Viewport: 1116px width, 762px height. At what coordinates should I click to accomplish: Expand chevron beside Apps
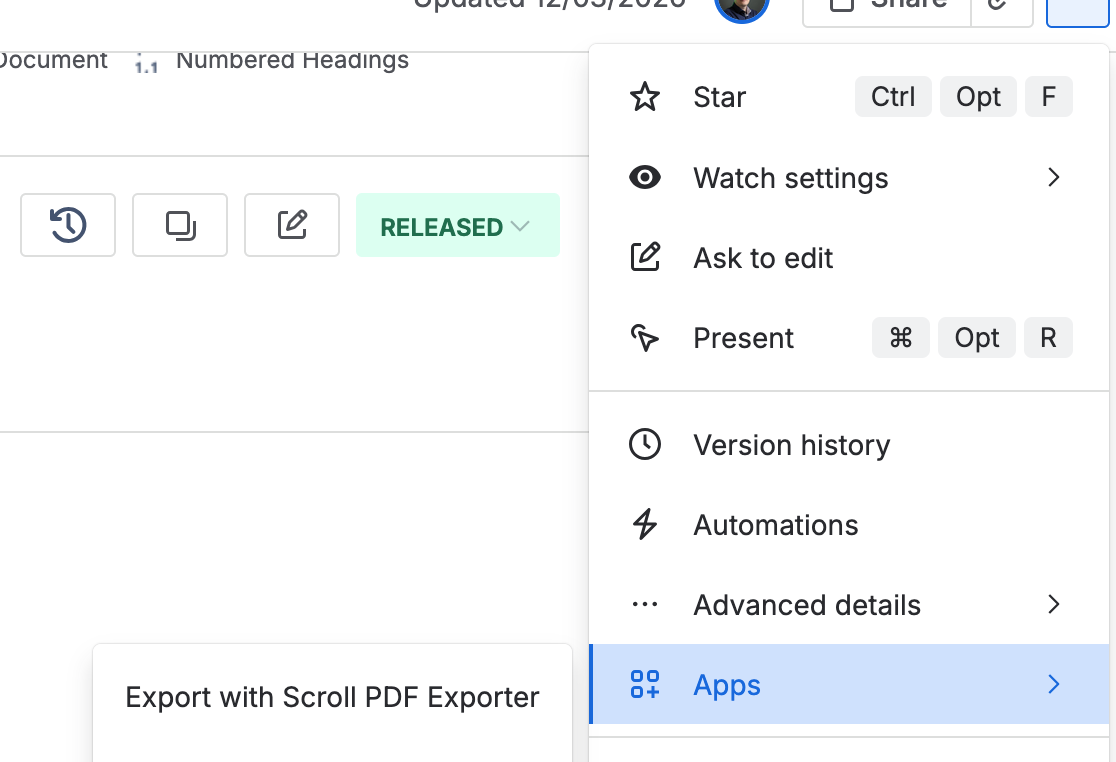point(1054,684)
